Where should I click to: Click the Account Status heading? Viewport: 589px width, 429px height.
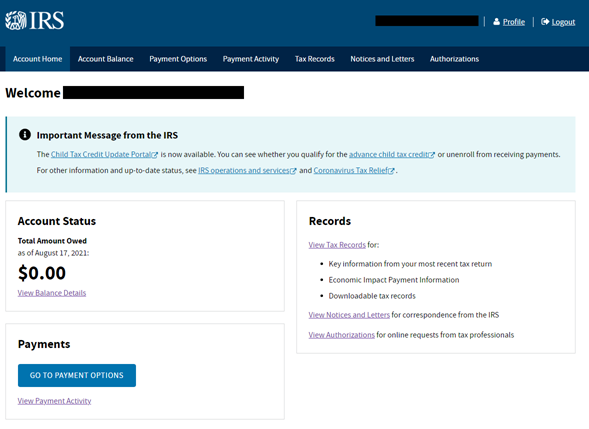[x=57, y=221]
